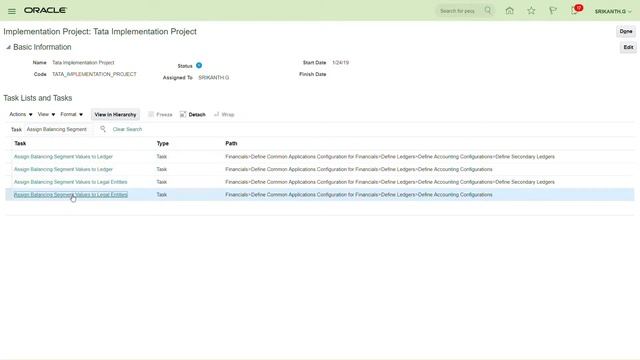Click Assigned To value SRIKANTH.G
This screenshot has height=360, width=640.
click(x=213, y=78)
